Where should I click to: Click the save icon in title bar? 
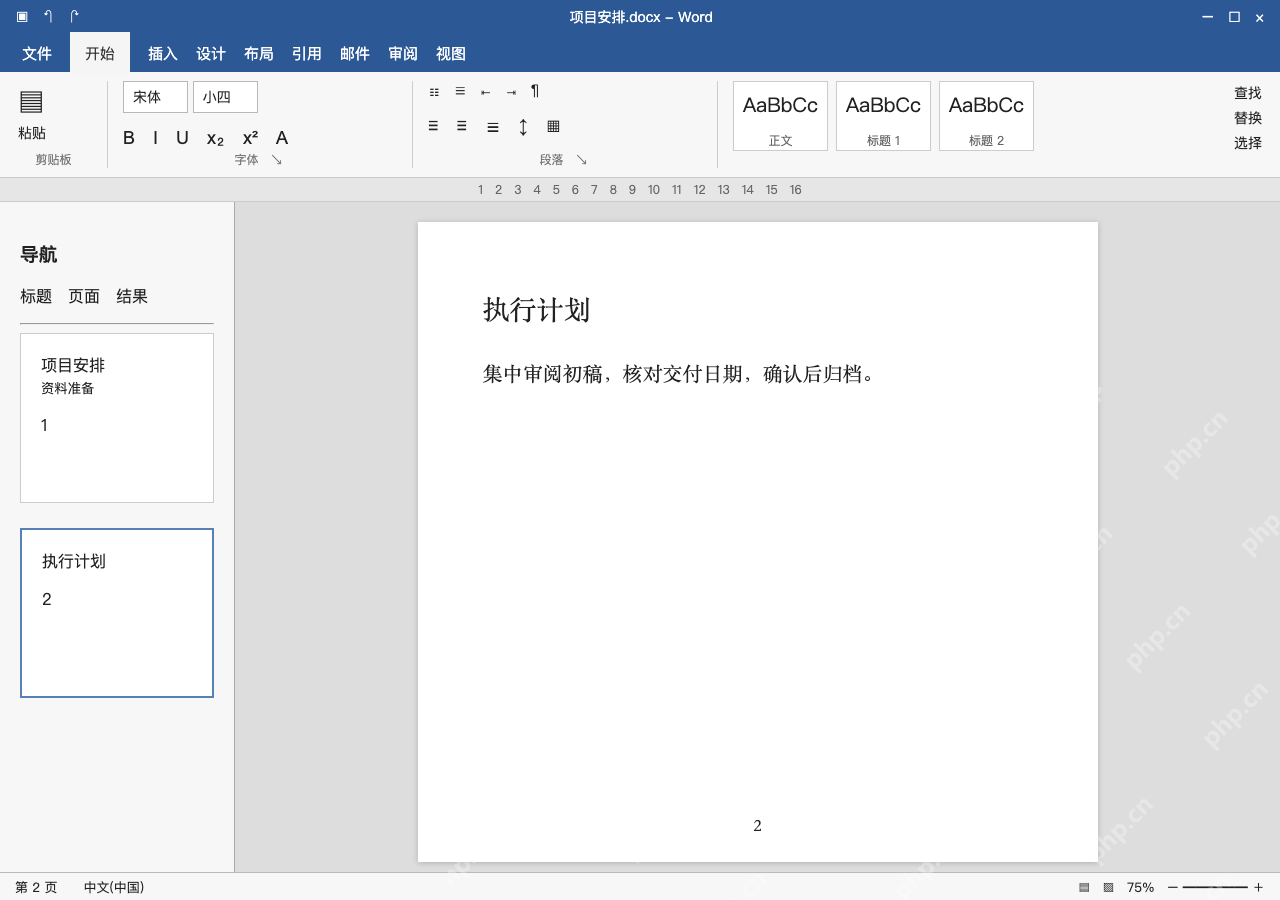pos(22,16)
